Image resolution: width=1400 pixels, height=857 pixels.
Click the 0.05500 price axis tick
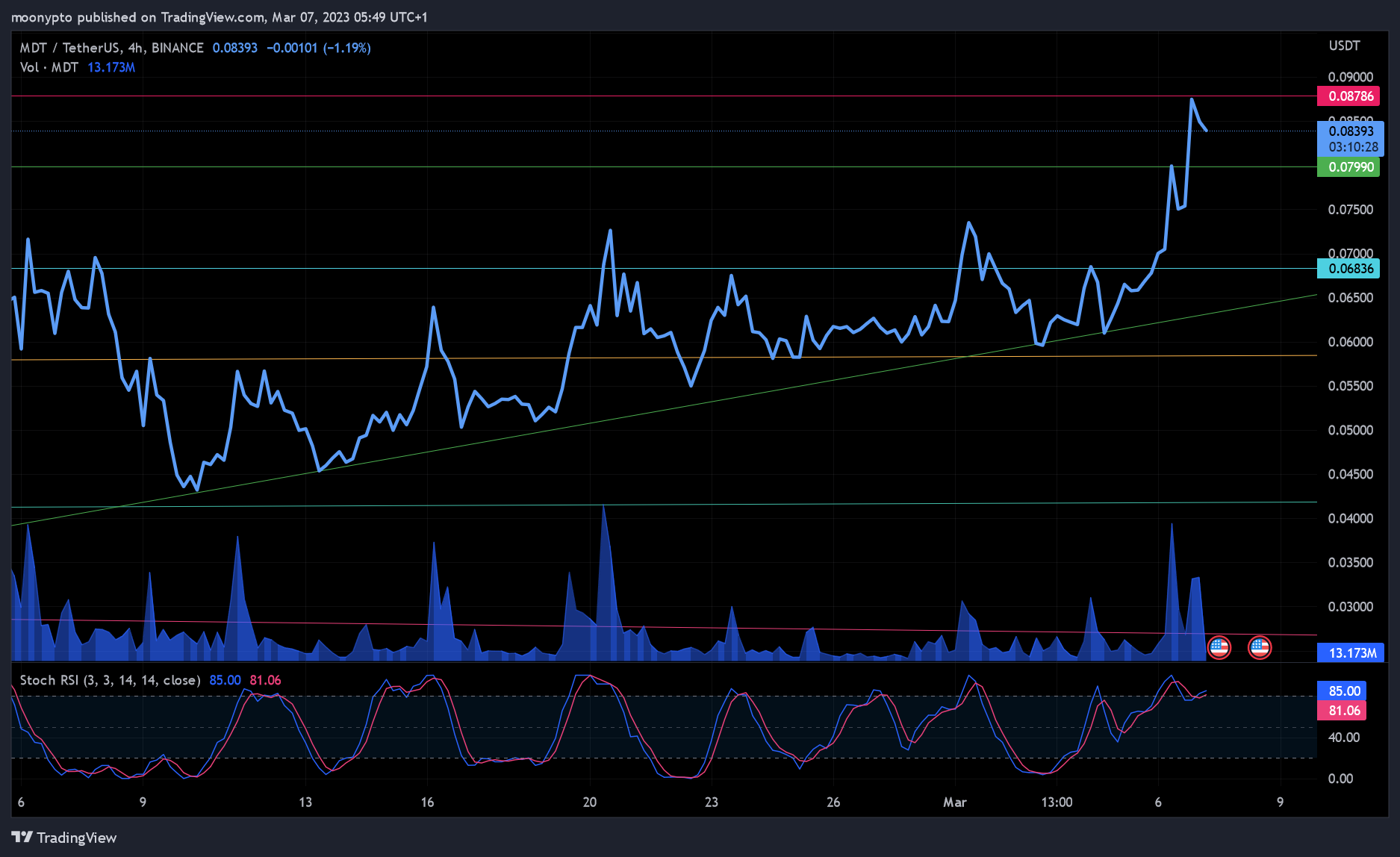coord(1350,386)
